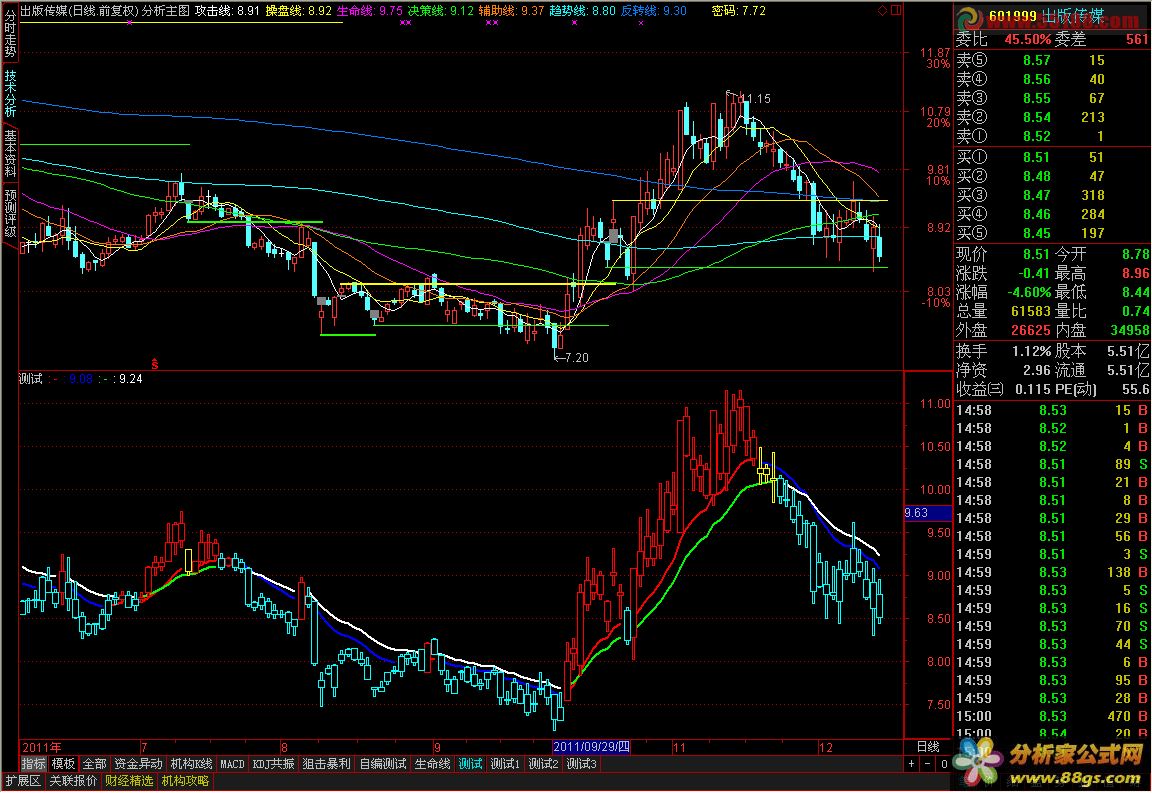Select the 卖① 8.52 order book row
Screen dimensions: 1152x793
[1052, 137]
